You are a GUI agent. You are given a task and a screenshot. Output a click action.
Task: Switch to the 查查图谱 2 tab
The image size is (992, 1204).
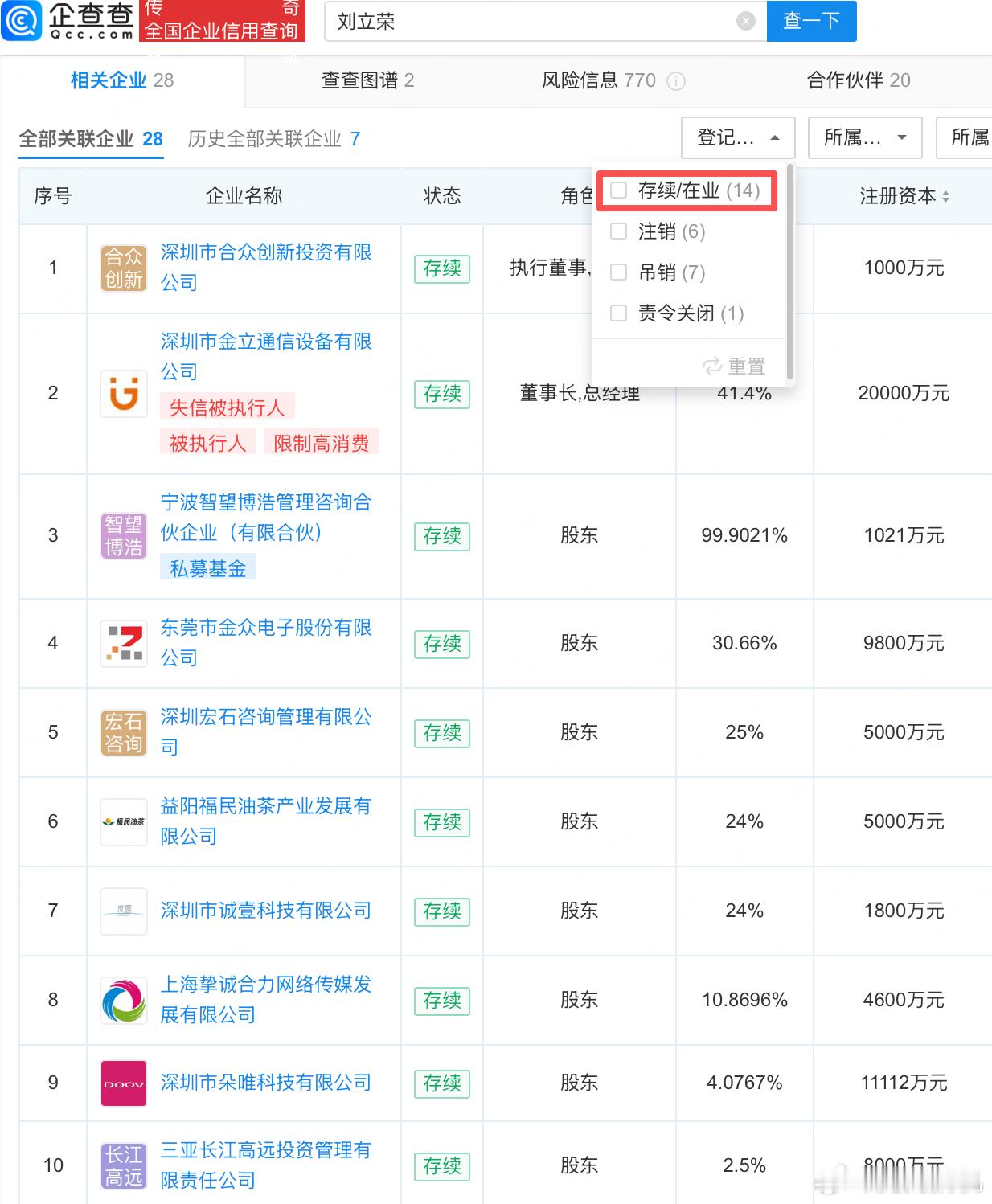tap(367, 80)
